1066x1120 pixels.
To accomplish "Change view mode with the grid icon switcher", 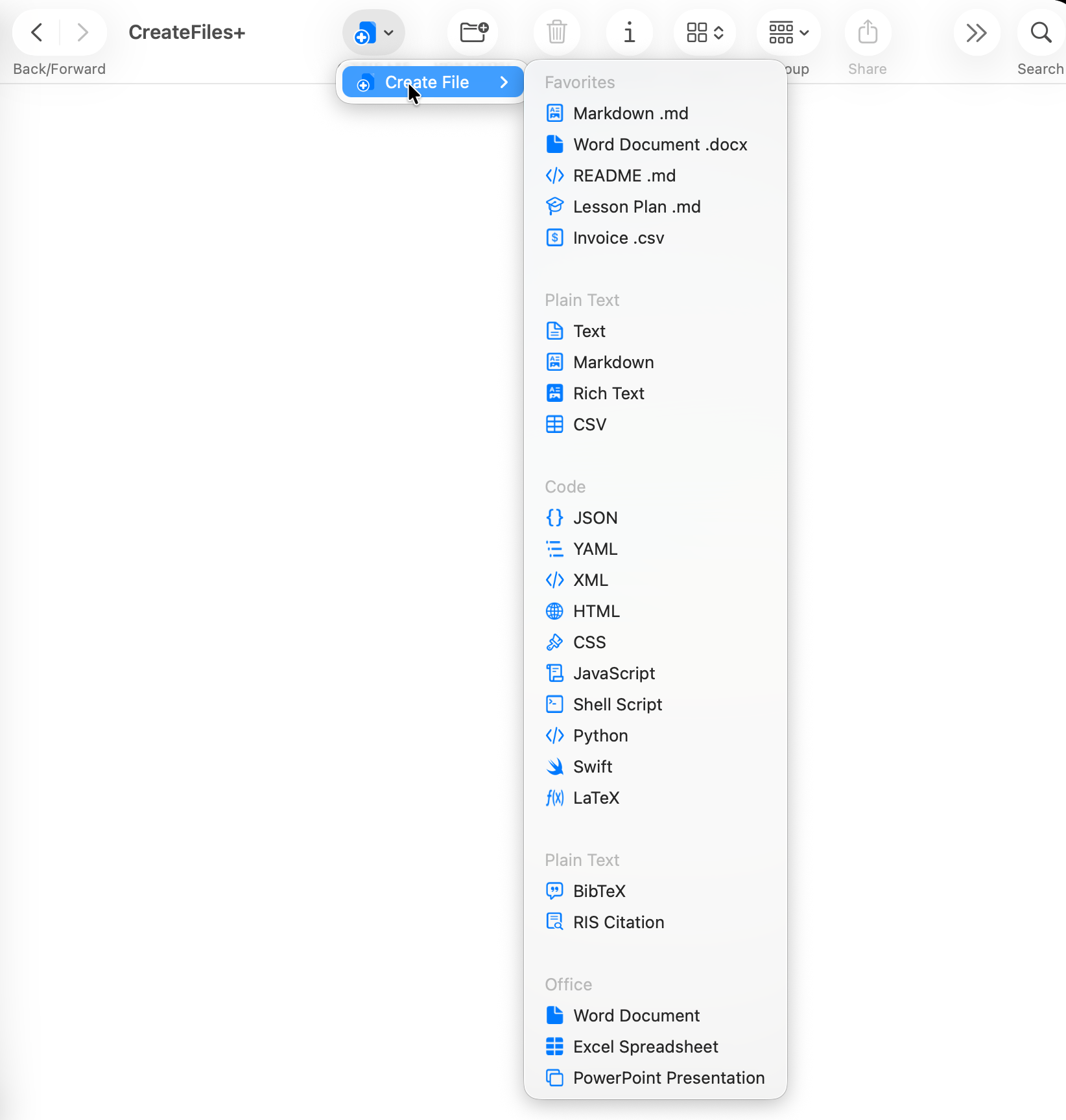I will tap(705, 32).
